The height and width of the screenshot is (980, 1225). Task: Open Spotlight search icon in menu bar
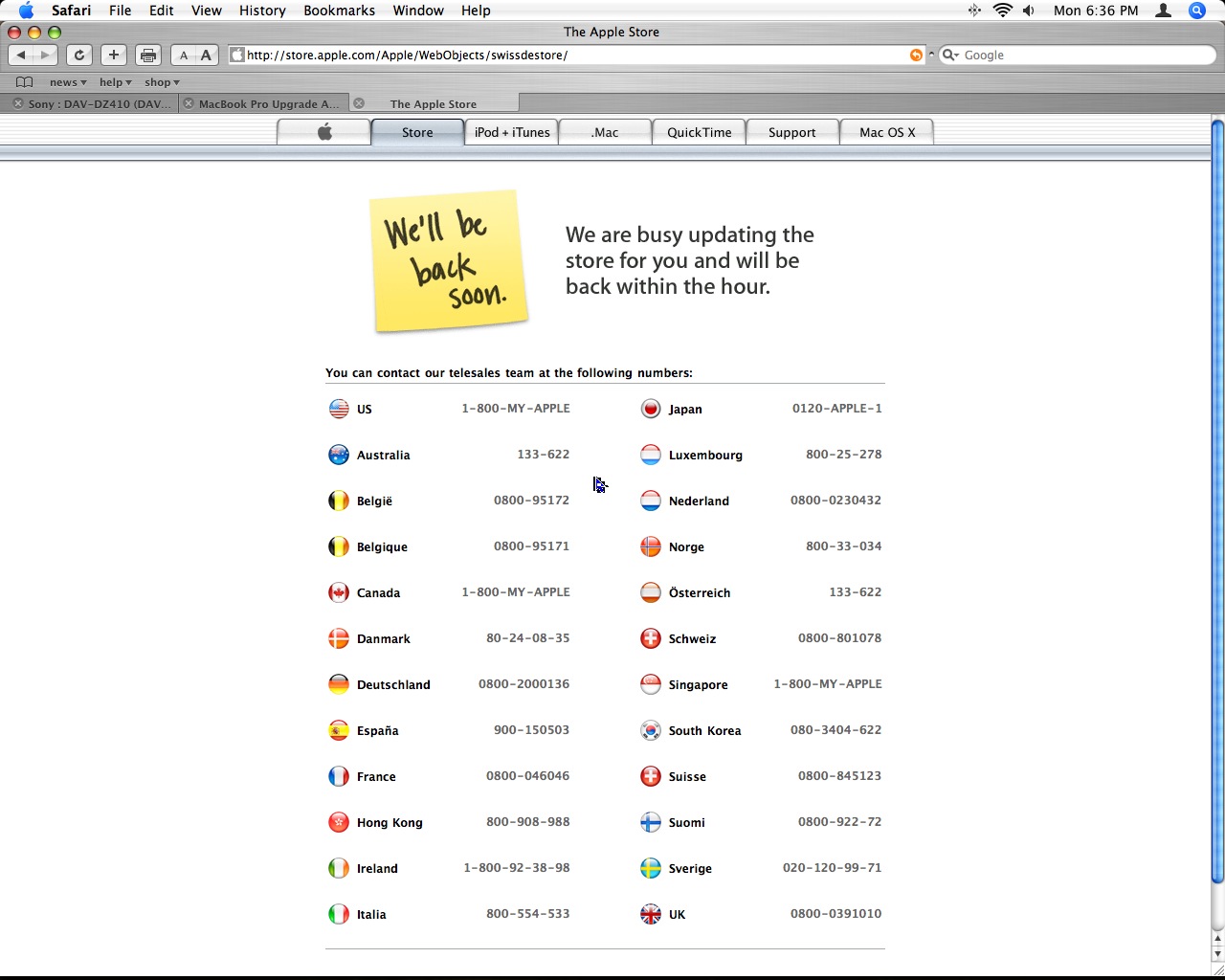point(1196,11)
